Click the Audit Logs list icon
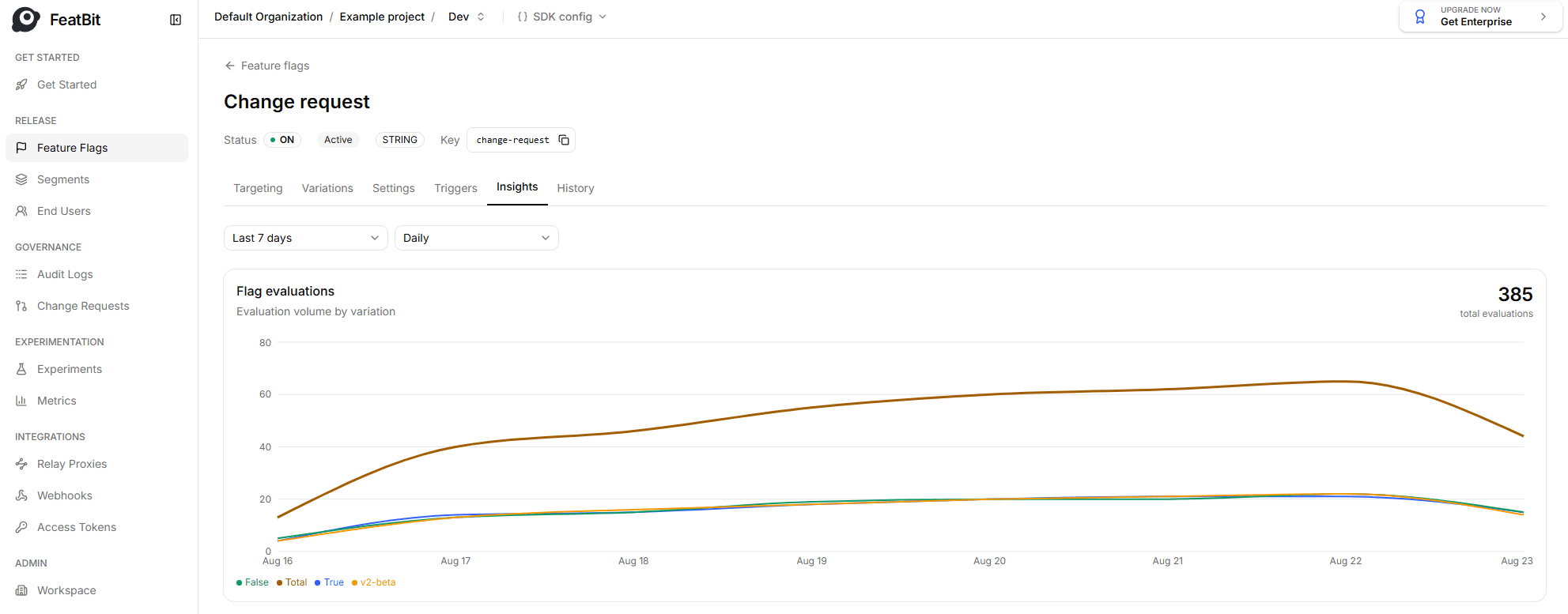 [x=21, y=274]
